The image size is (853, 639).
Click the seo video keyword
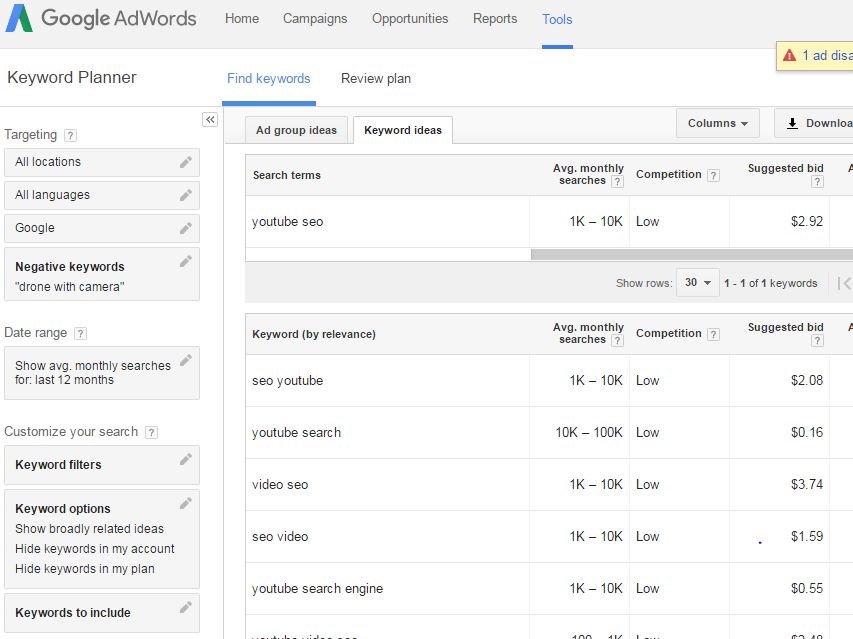(x=280, y=537)
